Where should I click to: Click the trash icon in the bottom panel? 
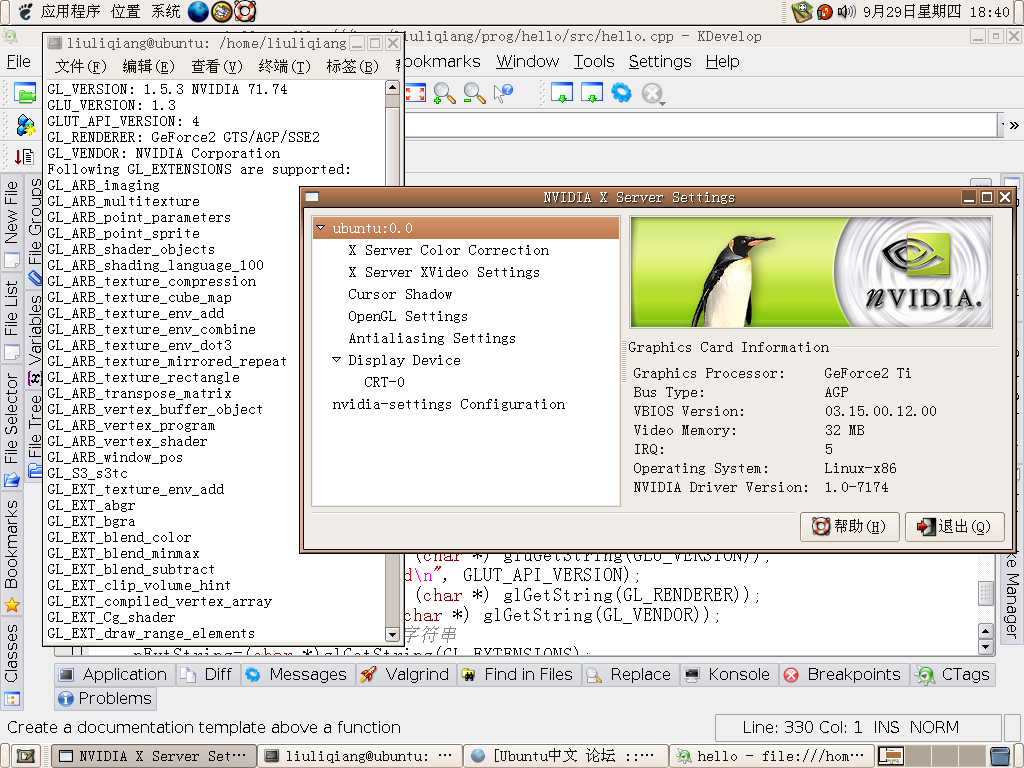pos(999,756)
